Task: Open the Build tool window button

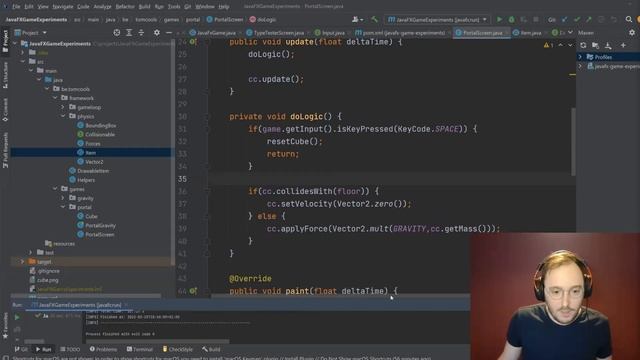Action: (x=211, y=349)
